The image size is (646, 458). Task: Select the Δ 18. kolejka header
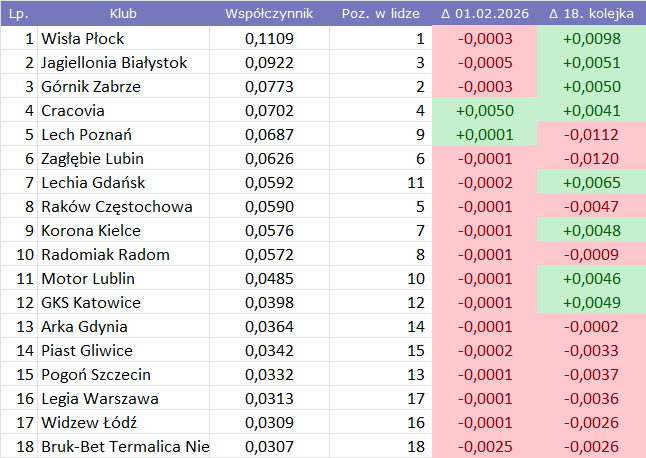coord(591,14)
